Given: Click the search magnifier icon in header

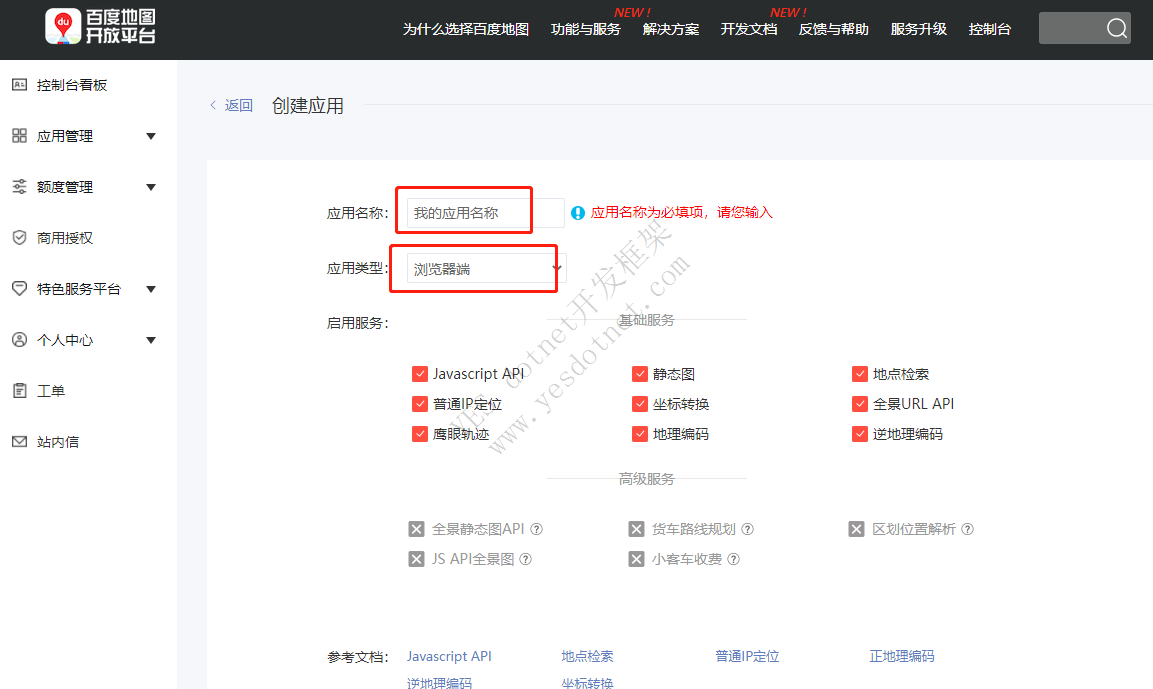Looking at the screenshot, I should pos(1116,28).
